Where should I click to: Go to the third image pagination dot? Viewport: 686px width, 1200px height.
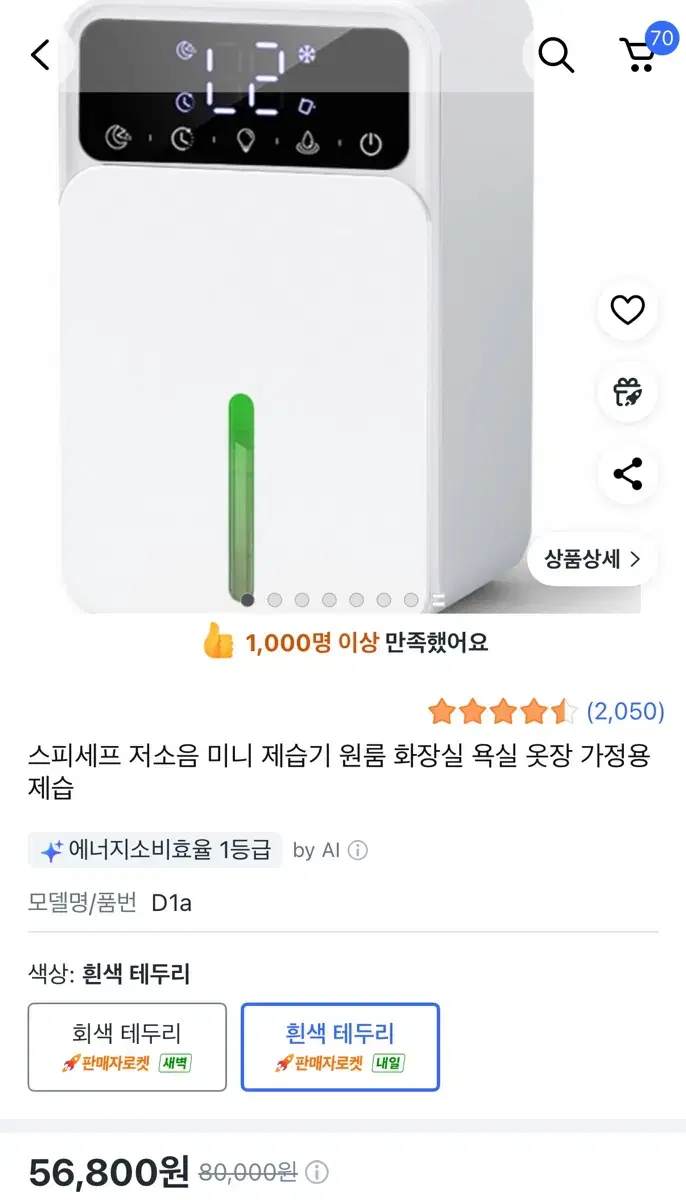[302, 600]
